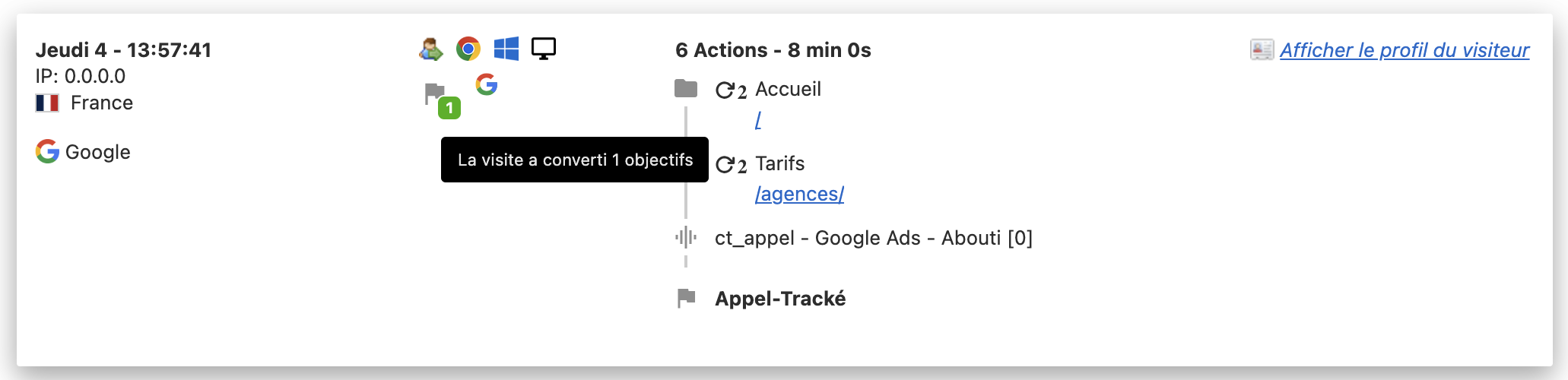Image resolution: width=1568 pixels, height=380 pixels.
Task: Click the Google referrer icon beside flag
Action: [x=487, y=84]
